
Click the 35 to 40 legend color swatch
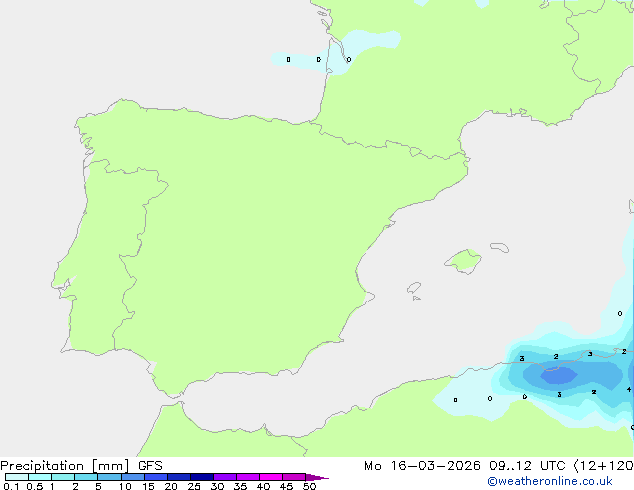tap(247, 477)
